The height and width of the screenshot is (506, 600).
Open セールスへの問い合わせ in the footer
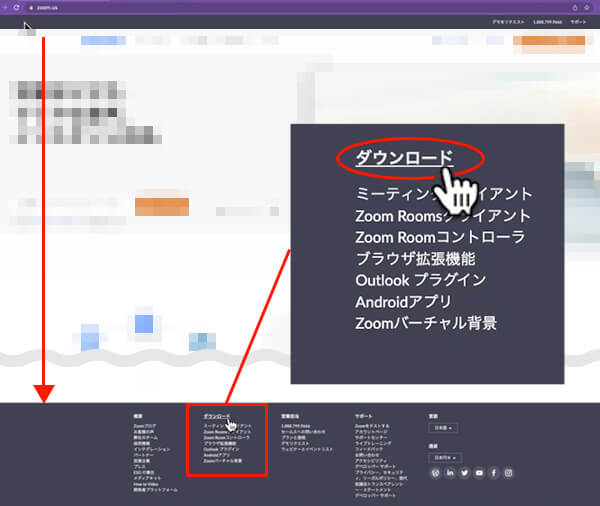pos(303,432)
